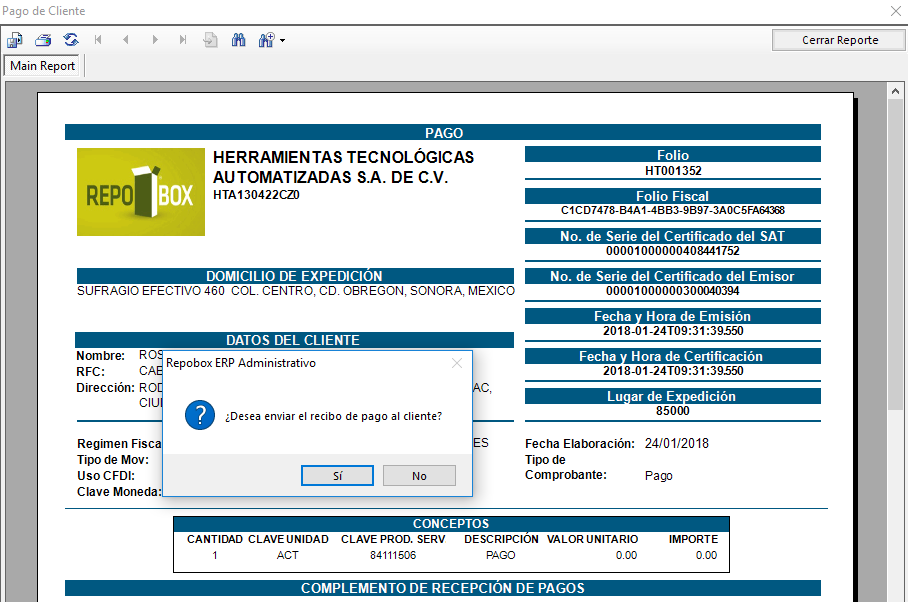Click the IMPORTE column header
The width and height of the screenshot is (908, 602).
(x=693, y=539)
